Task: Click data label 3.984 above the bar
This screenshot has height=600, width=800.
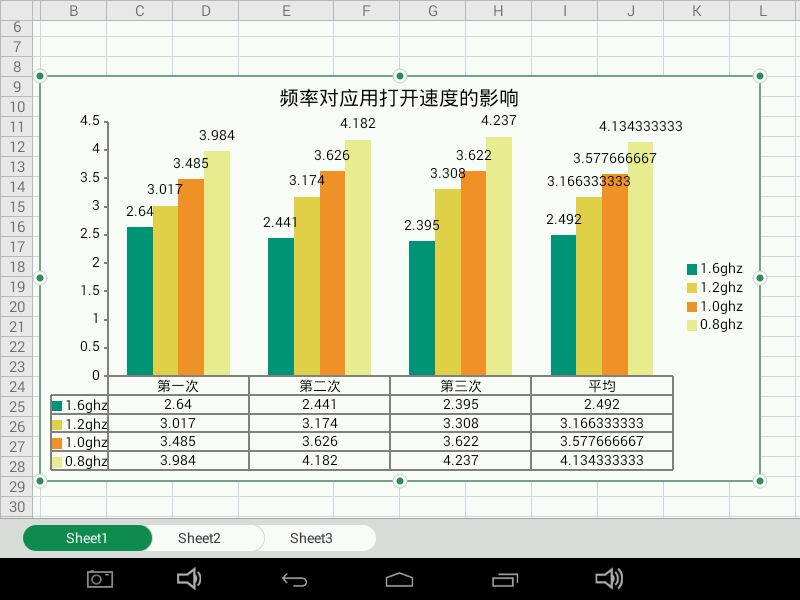Action: tap(217, 135)
